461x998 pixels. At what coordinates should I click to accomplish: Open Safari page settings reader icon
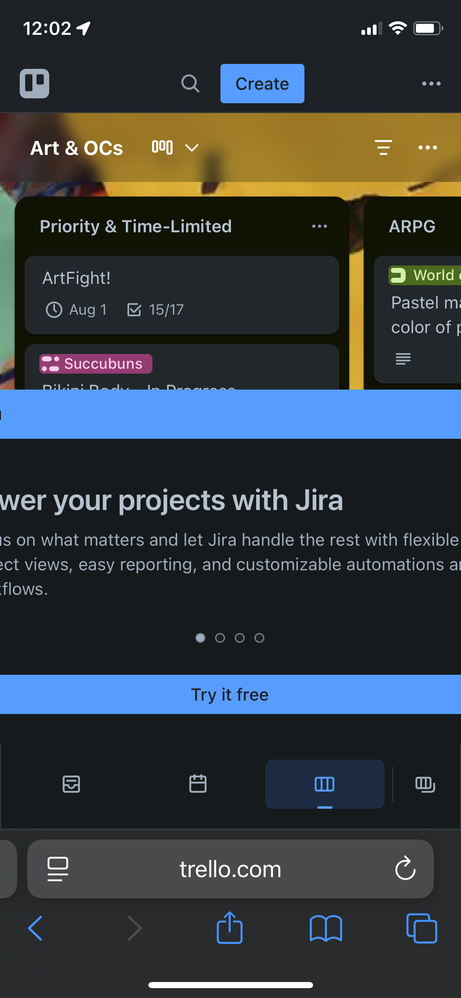58,869
